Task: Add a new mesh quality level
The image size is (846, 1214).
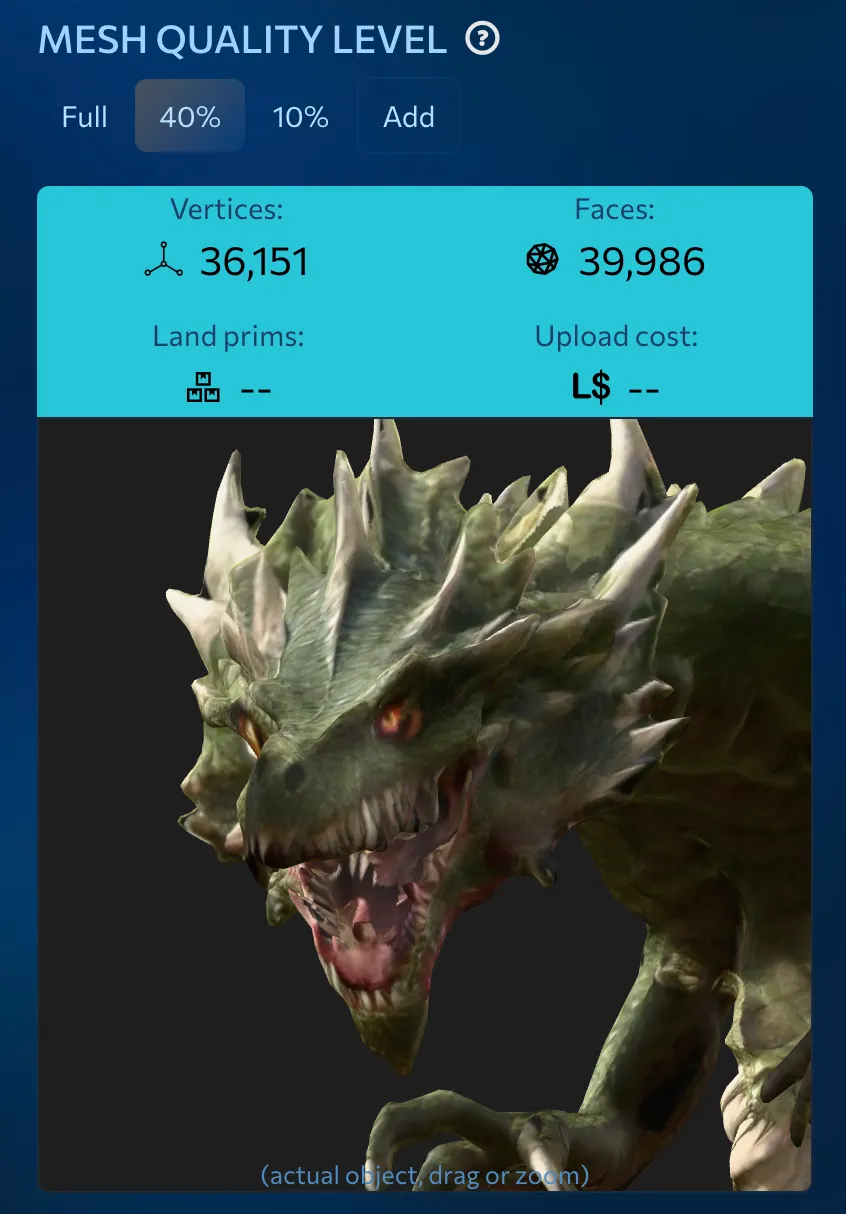Action: click(409, 116)
